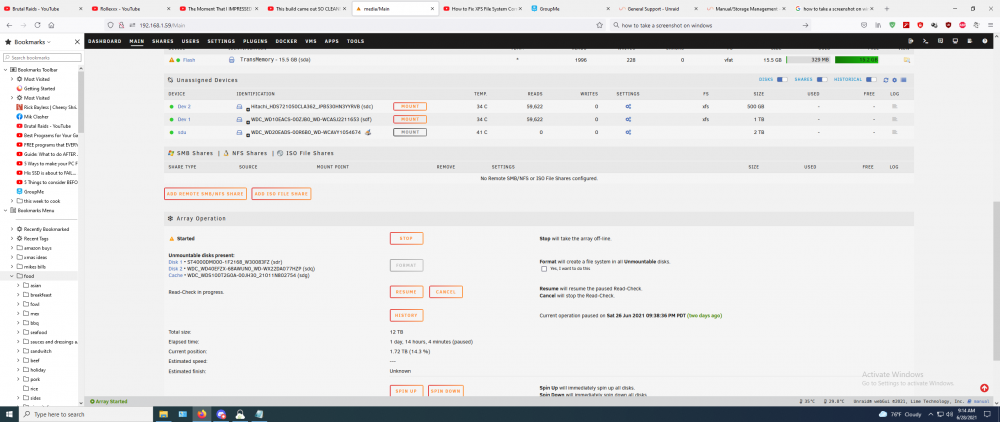Open Windows Start menu
Image resolution: width=1000 pixels, height=422 pixels.
pos(10,414)
